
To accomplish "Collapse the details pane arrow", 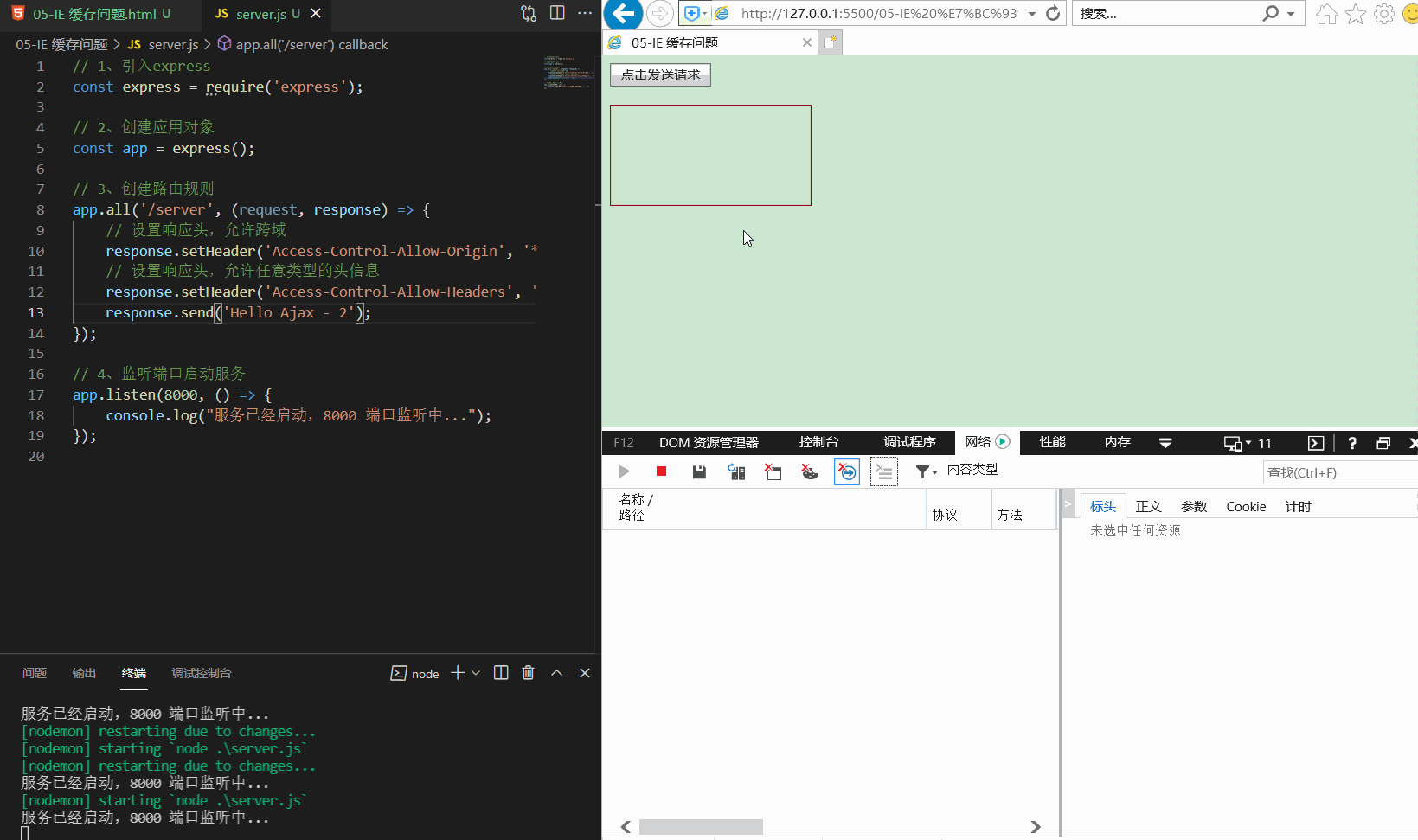I will [1068, 503].
